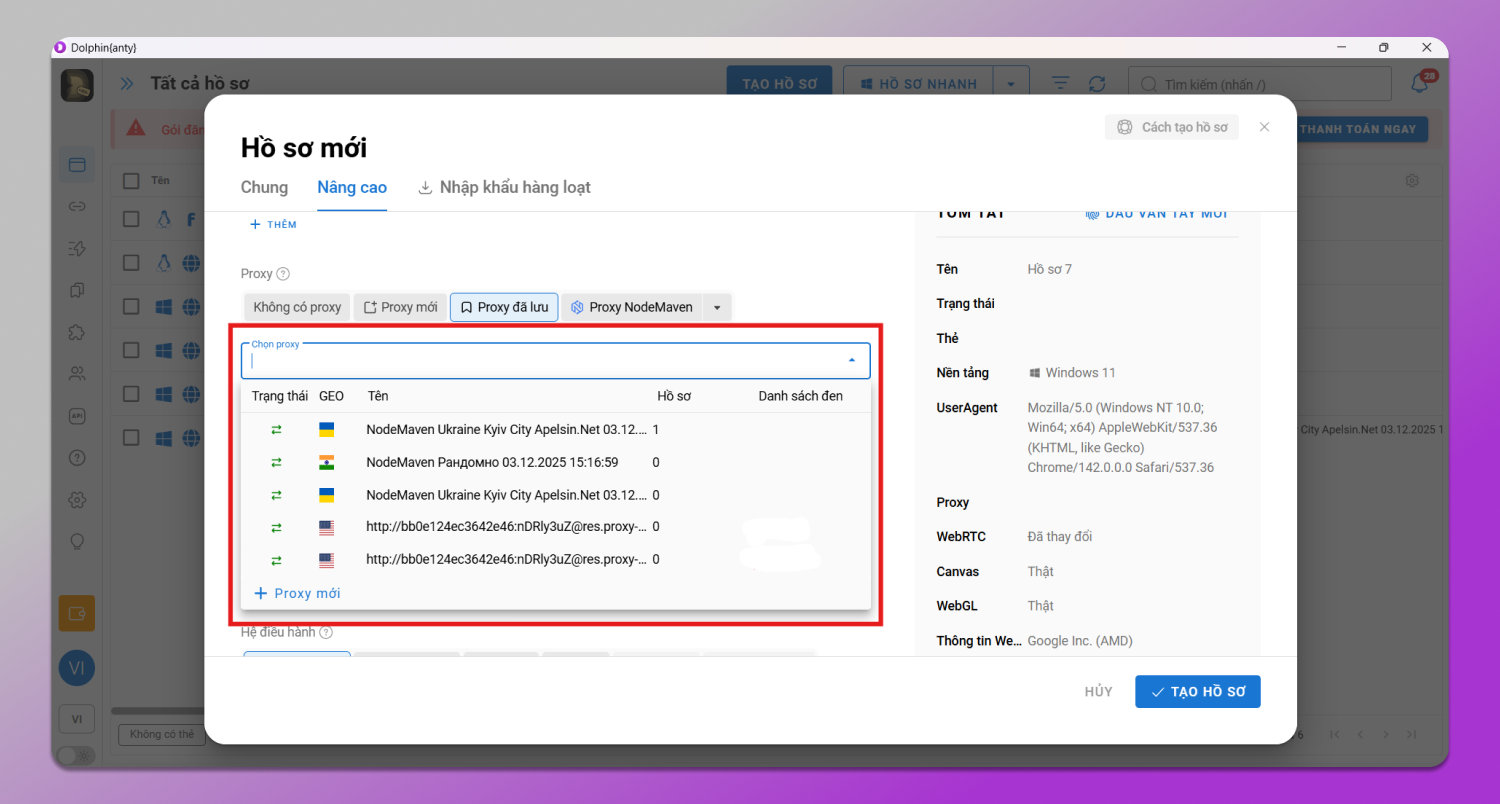Click the Tạo hồ sơ button in dialog
The image size is (1500, 804).
(1197, 692)
